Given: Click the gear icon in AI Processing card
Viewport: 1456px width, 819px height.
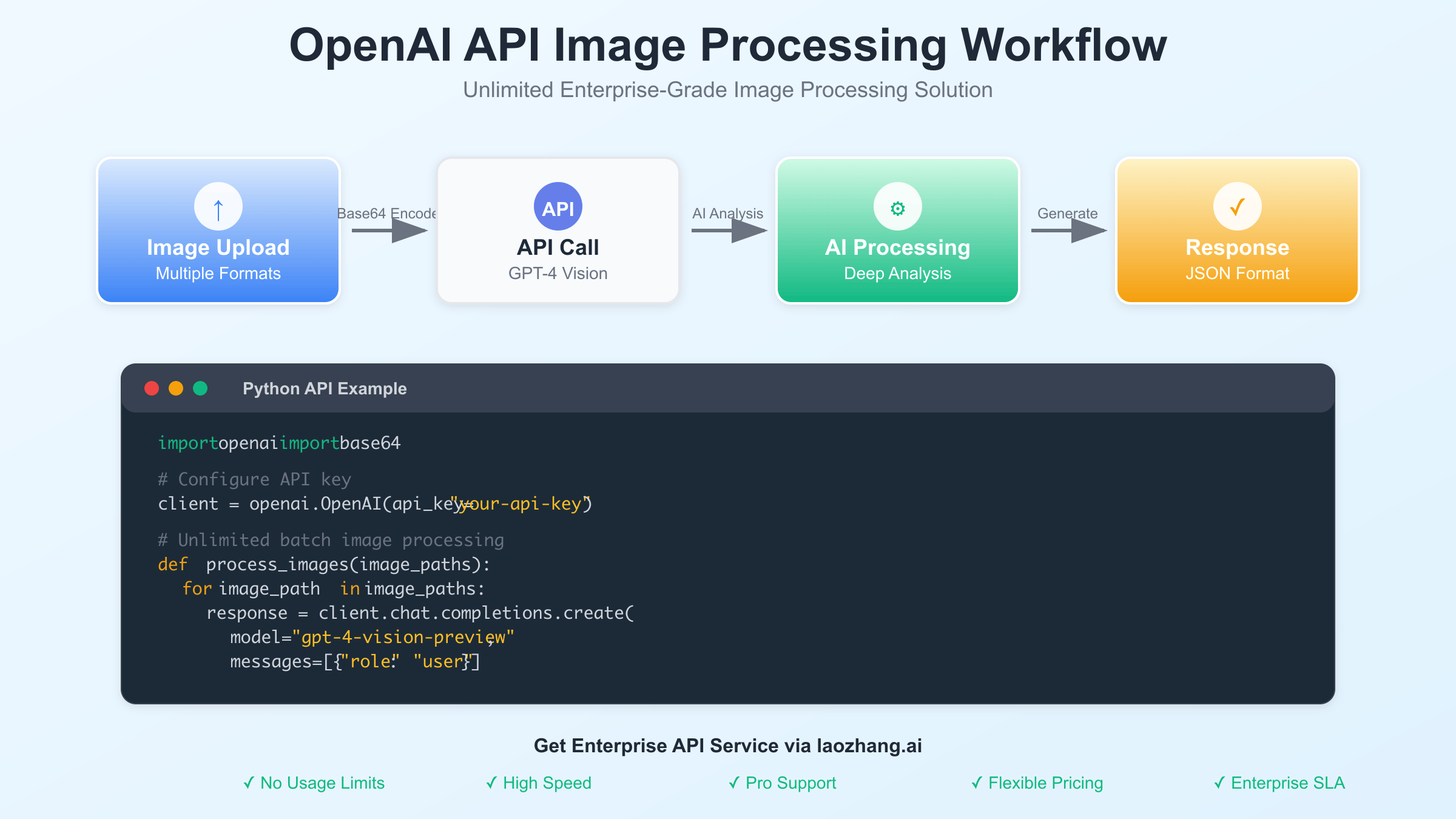Looking at the screenshot, I should pos(898,206).
